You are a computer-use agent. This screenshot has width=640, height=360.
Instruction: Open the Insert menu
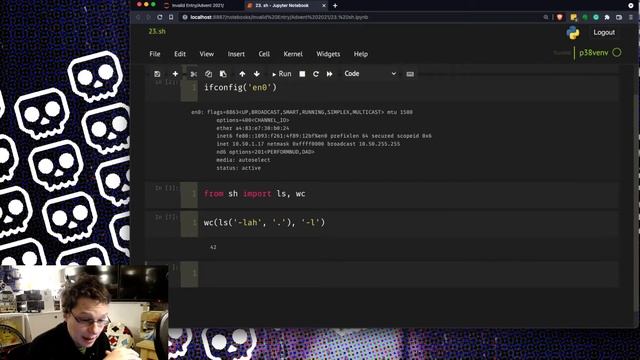pos(236,54)
